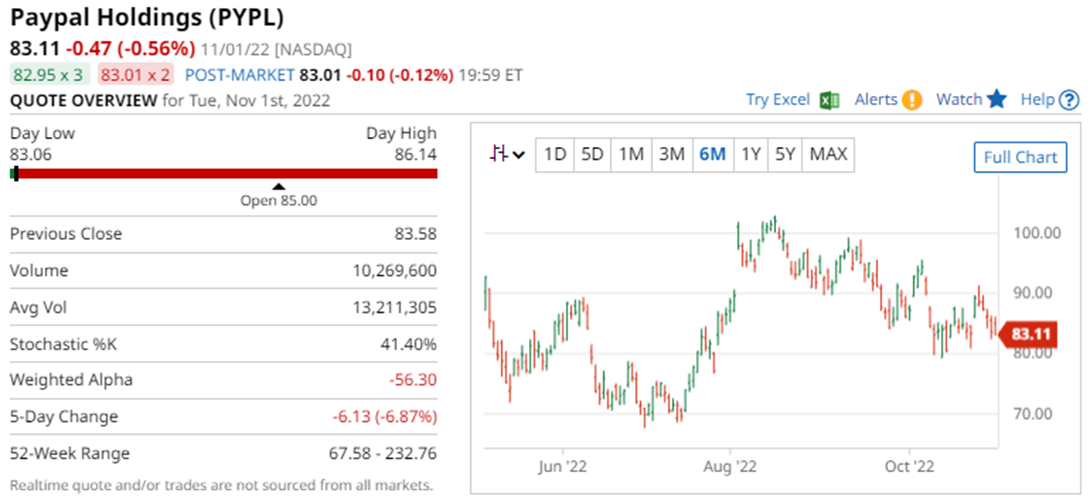Select the MAX chart period

[x=828, y=154]
